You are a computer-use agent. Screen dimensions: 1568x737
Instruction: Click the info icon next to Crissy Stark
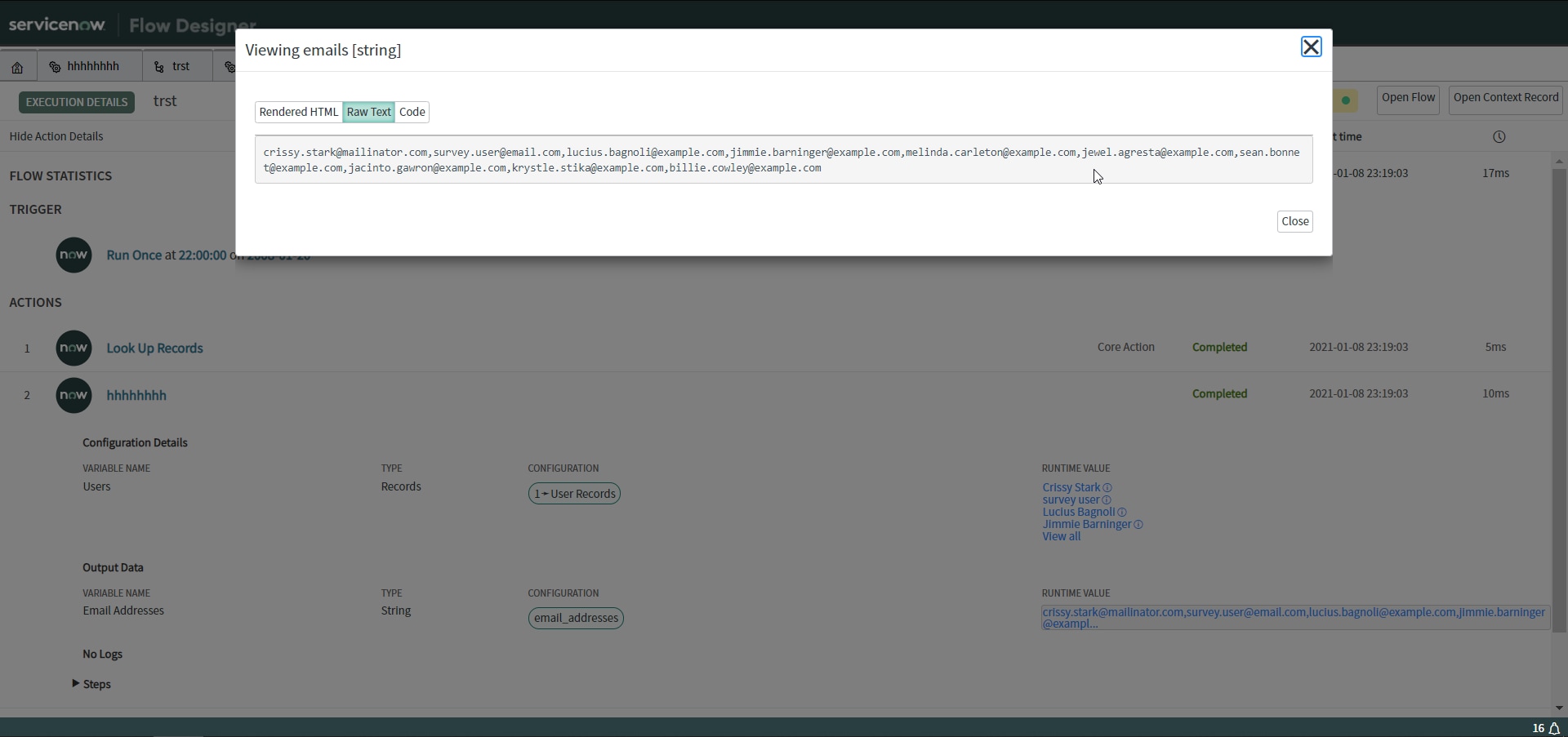pos(1108,487)
